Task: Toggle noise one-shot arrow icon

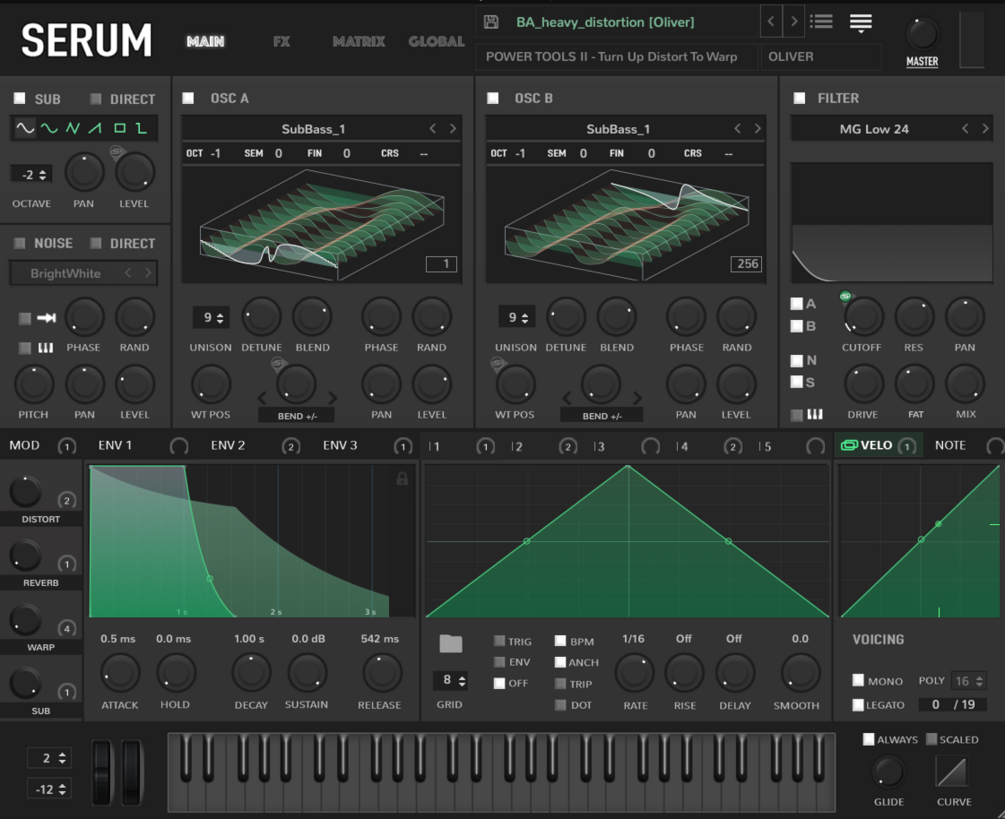Action: (x=46, y=318)
